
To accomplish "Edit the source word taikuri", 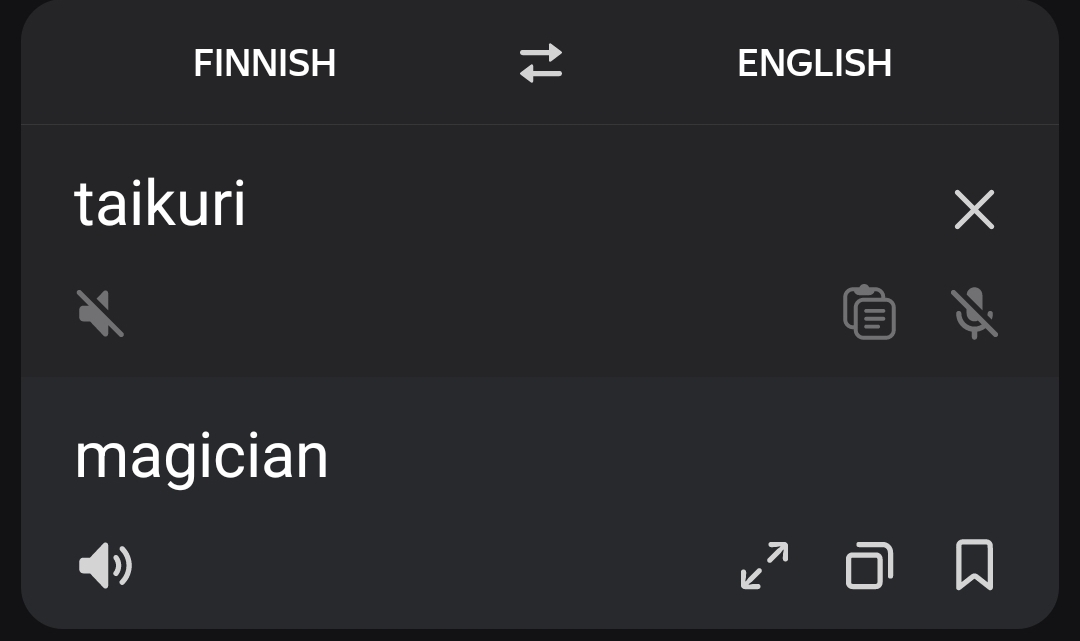I will pos(160,205).
